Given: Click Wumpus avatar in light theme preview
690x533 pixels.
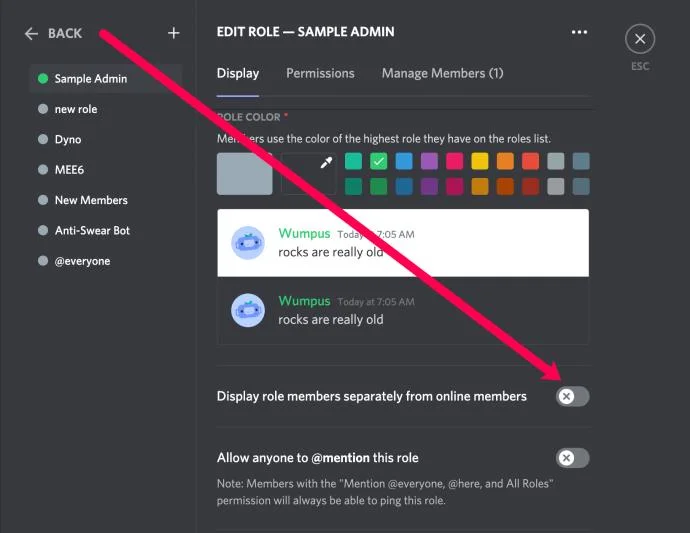Looking at the screenshot, I should pyautogui.click(x=248, y=243).
